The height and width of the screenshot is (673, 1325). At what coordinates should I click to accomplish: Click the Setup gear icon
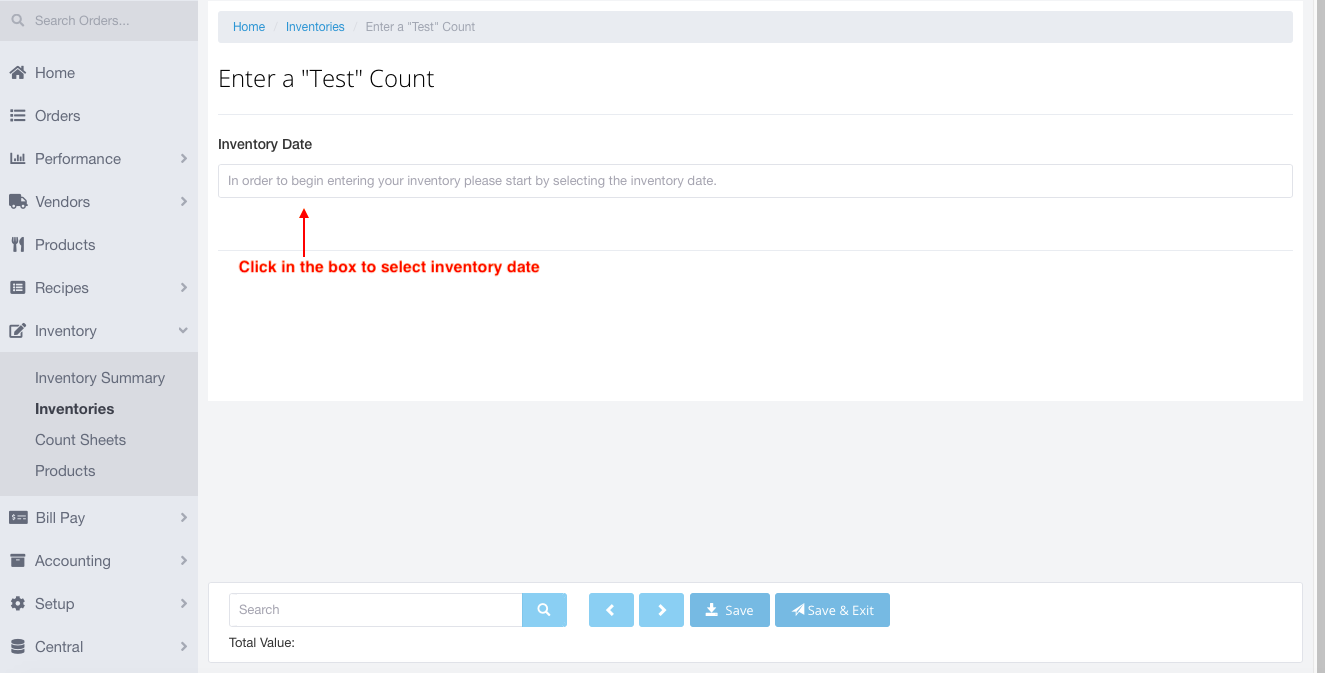point(17,604)
